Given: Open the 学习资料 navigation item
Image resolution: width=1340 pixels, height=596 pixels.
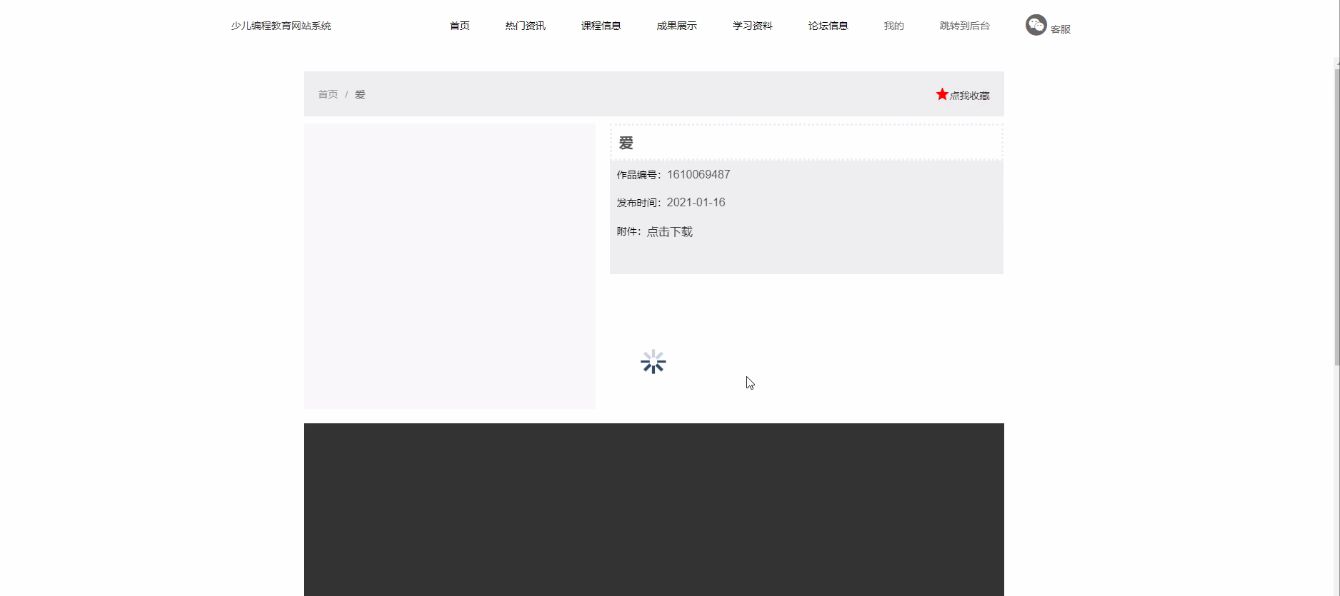Looking at the screenshot, I should click(x=752, y=26).
